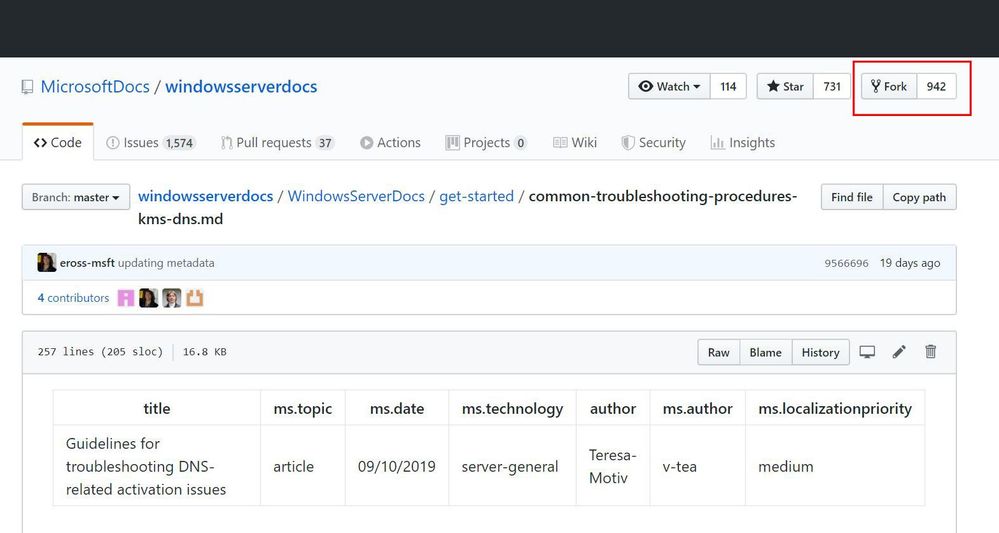Open desktop view monitor icon

point(867,352)
